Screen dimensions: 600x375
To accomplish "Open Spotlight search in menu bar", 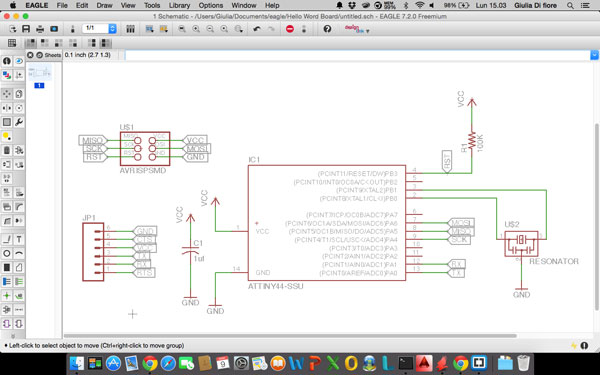I will pyautogui.click(x=570, y=5).
